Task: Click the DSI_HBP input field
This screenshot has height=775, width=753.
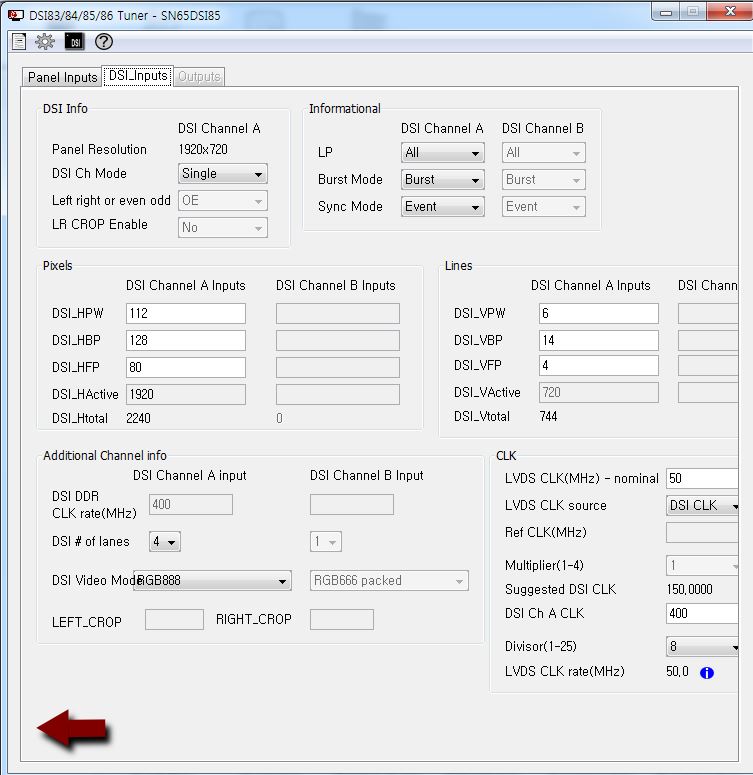Action: click(185, 341)
